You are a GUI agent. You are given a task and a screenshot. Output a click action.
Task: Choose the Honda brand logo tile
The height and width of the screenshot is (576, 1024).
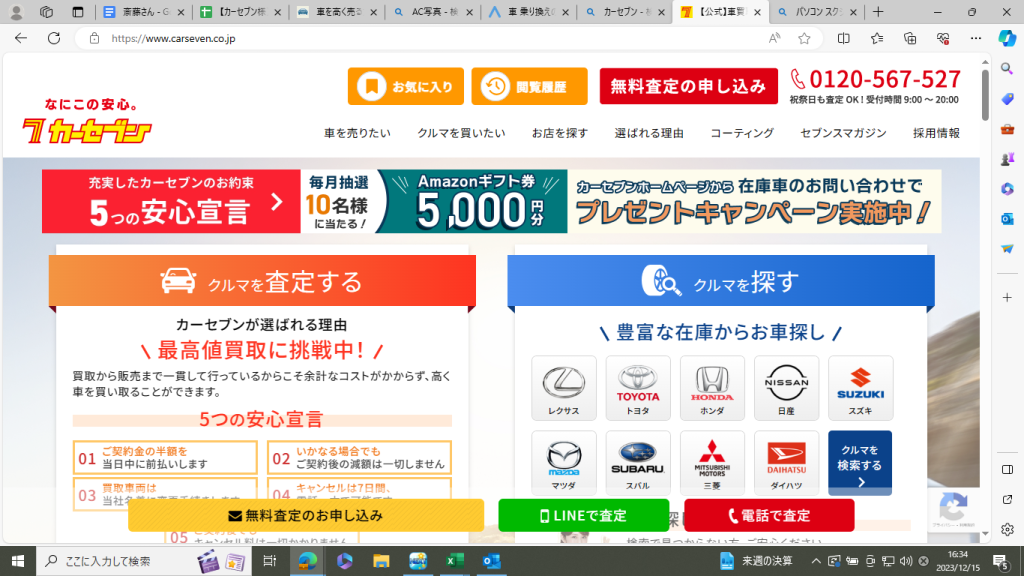pos(712,388)
